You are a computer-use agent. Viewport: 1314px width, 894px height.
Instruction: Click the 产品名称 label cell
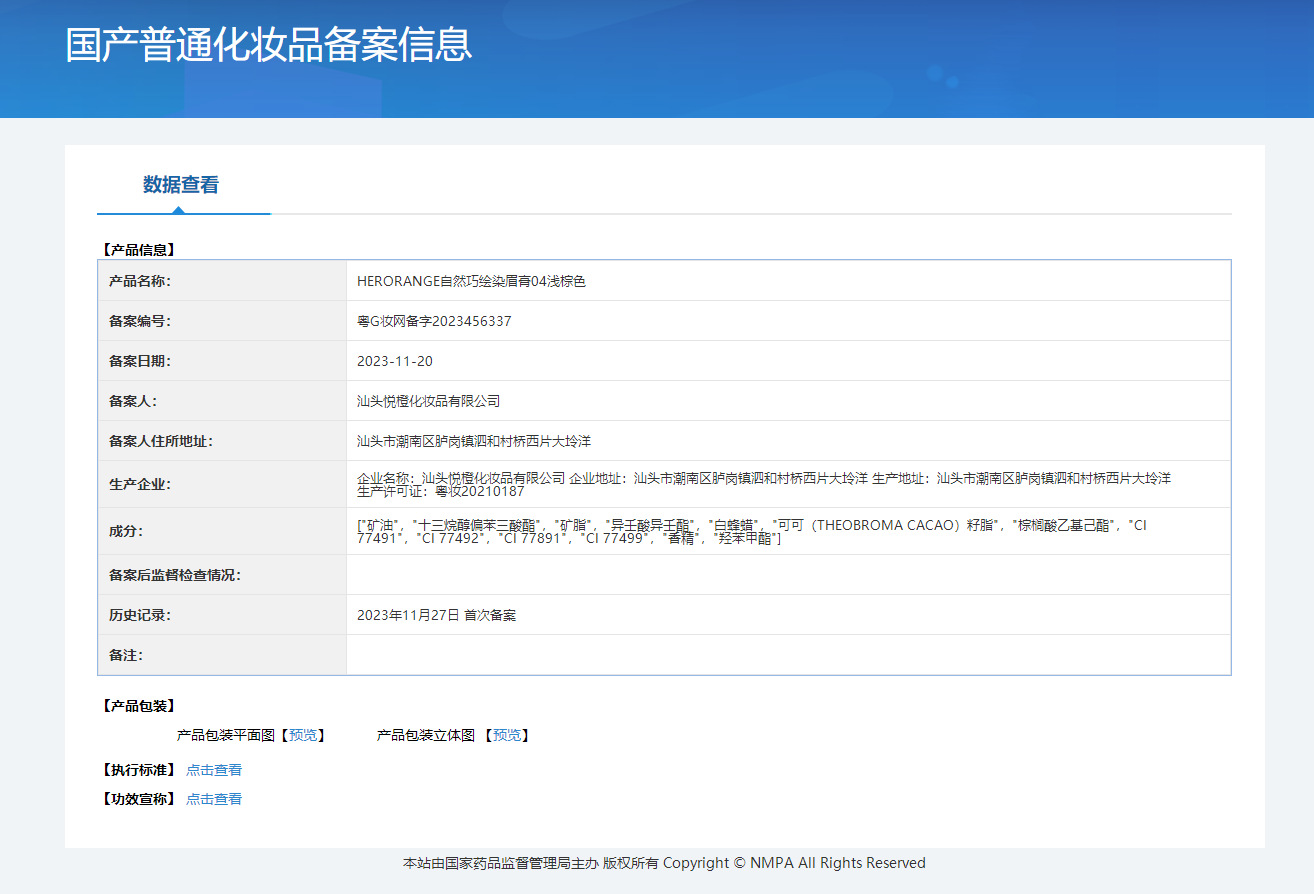222,281
